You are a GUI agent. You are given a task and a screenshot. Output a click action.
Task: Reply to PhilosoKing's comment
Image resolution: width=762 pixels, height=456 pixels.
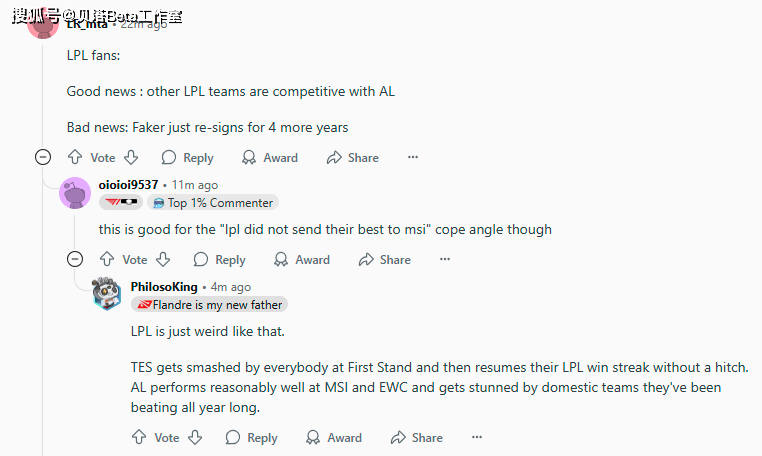252,438
